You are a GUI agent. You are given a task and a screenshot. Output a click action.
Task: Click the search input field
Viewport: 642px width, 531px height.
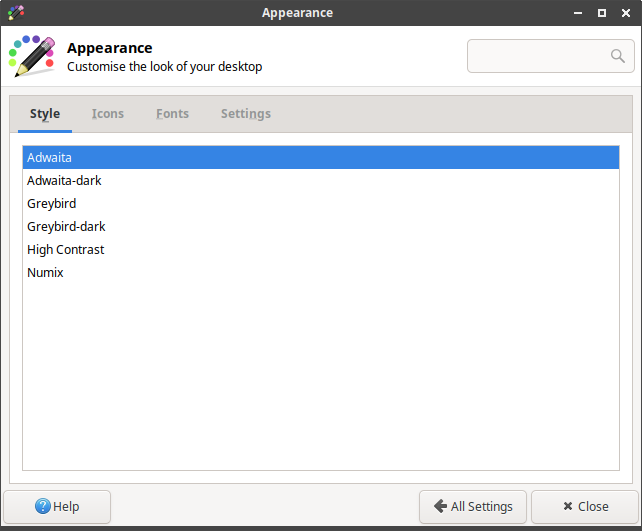(550, 56)
